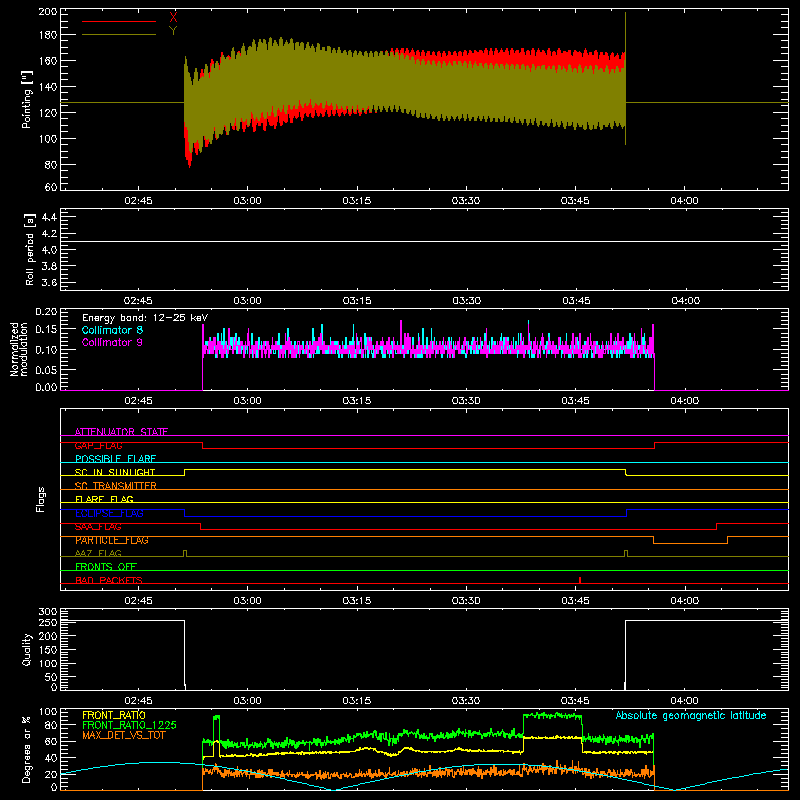Image resolution: width=800 pixels, height=800 pixels.
Task: Click the 300 tick on Quality axis
Action: point(48,612)
